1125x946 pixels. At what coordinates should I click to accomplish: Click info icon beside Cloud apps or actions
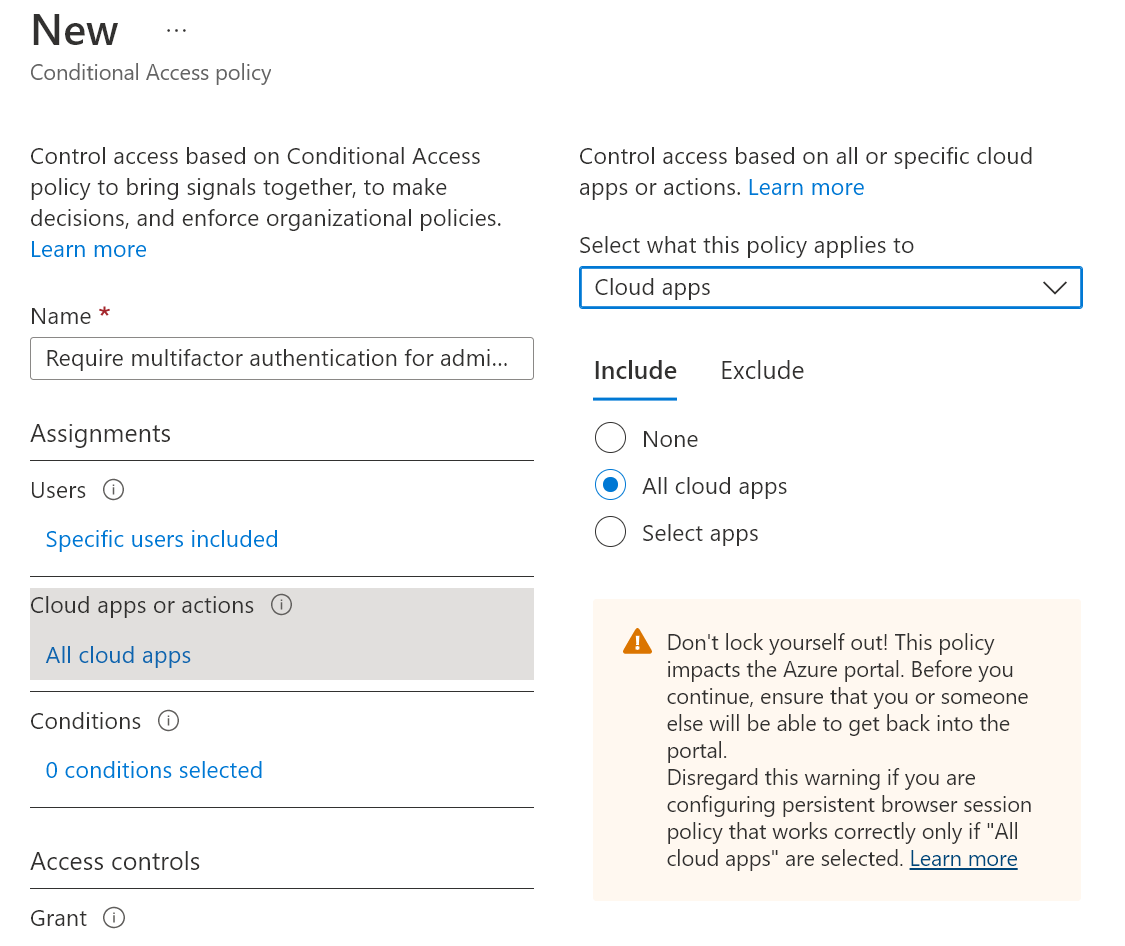[282, 605]
